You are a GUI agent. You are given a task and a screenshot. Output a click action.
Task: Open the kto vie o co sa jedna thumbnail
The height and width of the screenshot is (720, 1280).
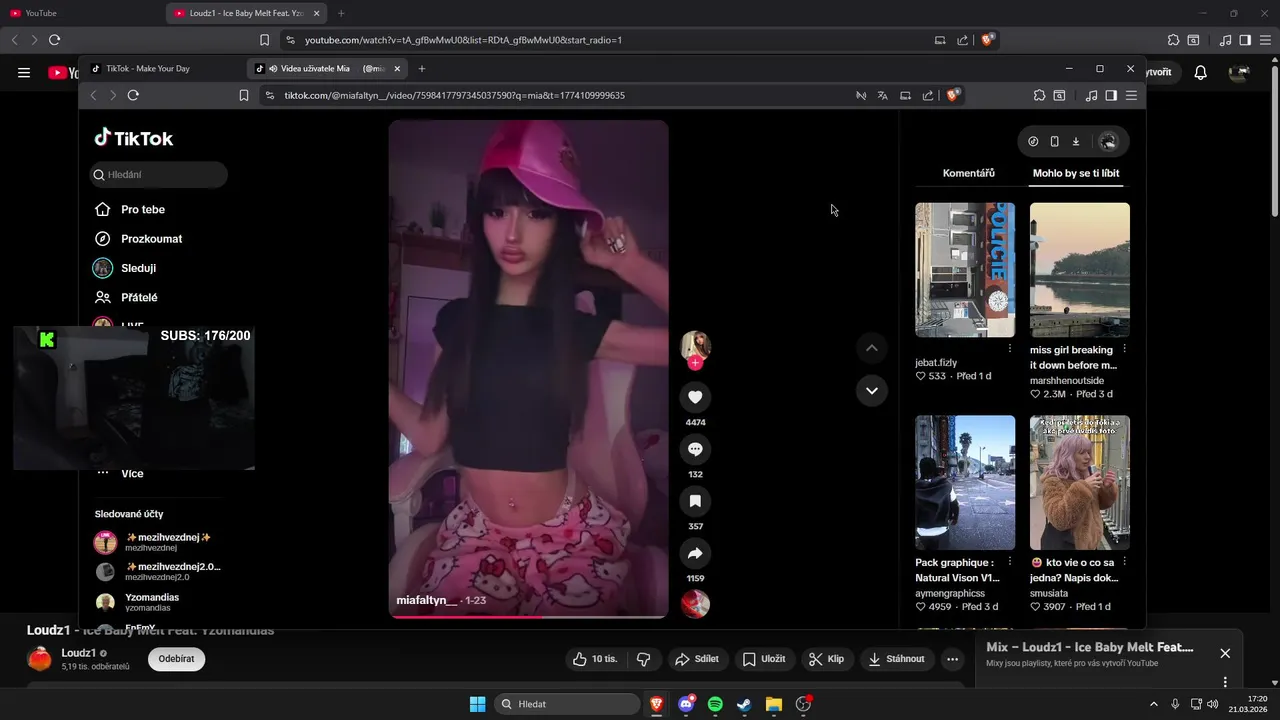pos(1080,482)
